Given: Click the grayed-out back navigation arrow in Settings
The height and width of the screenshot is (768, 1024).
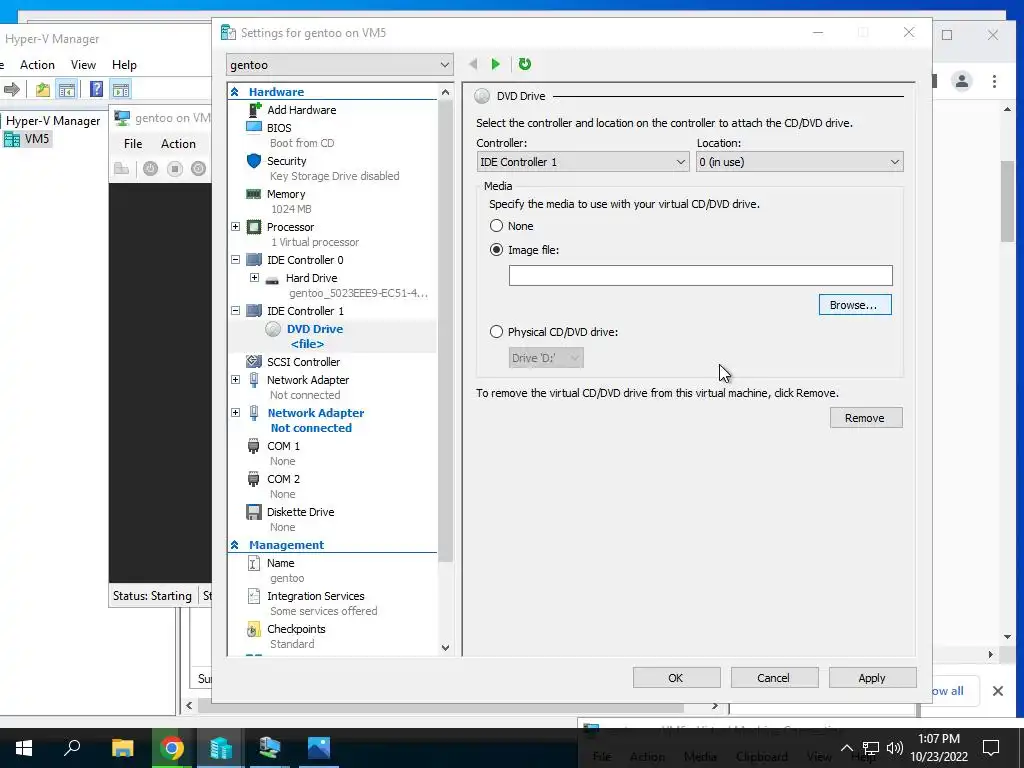Looking at the screenshot, I should pyautogui.click(x=473, y=64).
